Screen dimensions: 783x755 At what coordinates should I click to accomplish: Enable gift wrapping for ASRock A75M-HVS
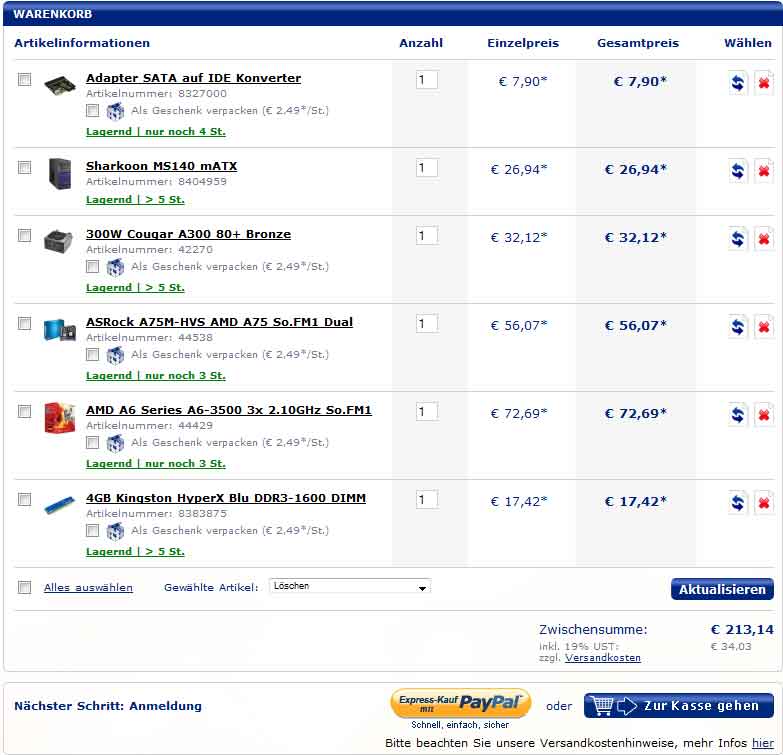92,355
